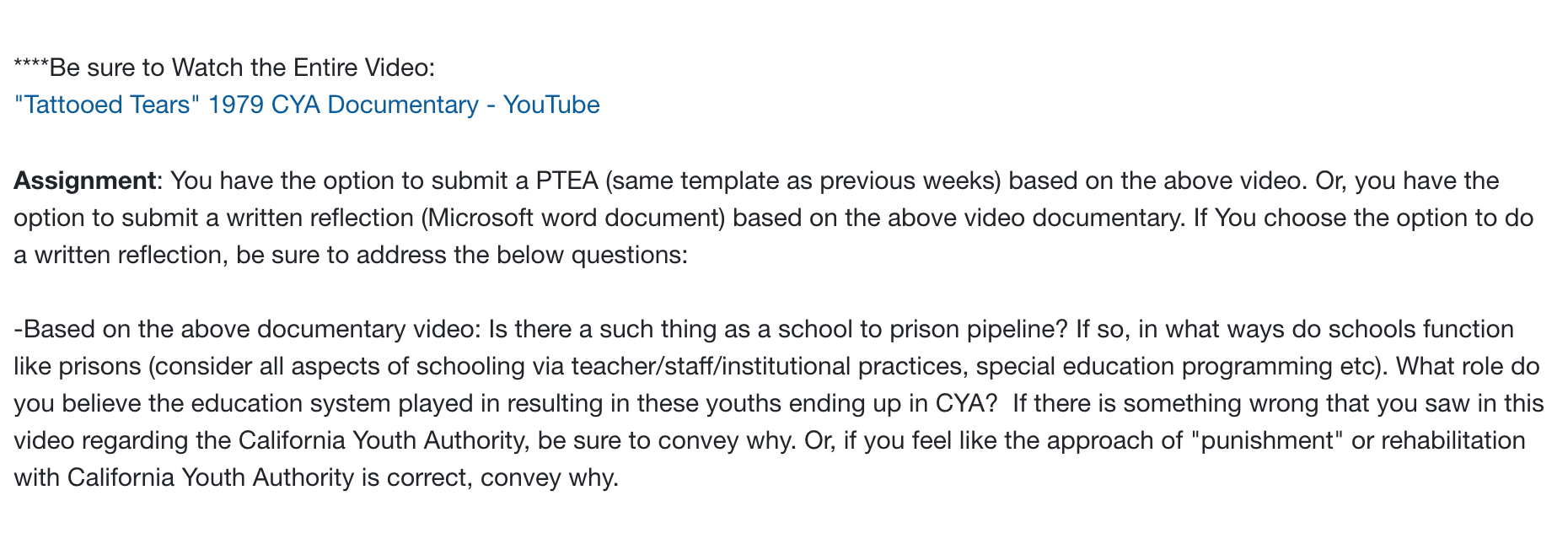Click the "same template as previous weeks" text
The height and width of the screenshot is (555, 1568).
click(805, 181)
